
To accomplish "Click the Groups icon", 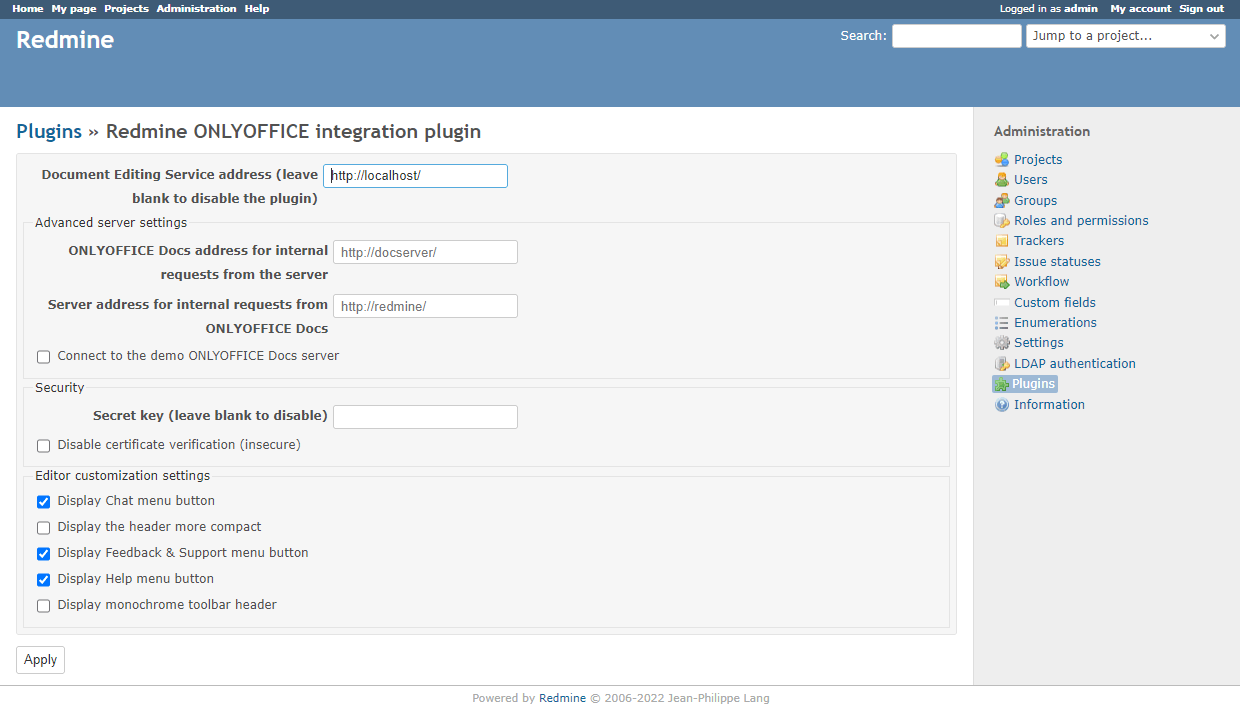I will click(1002, 200).
